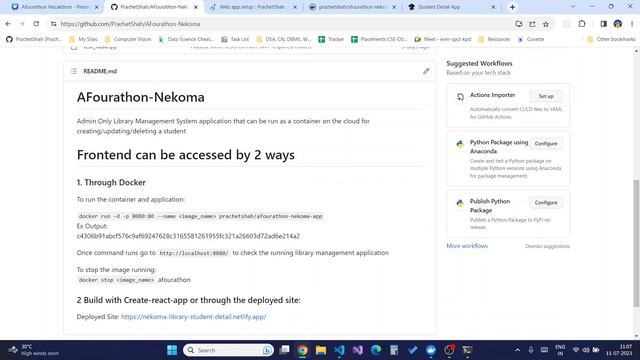
Task: Click Python icon for Anaconda package
Action: click(x=460, y=144)
